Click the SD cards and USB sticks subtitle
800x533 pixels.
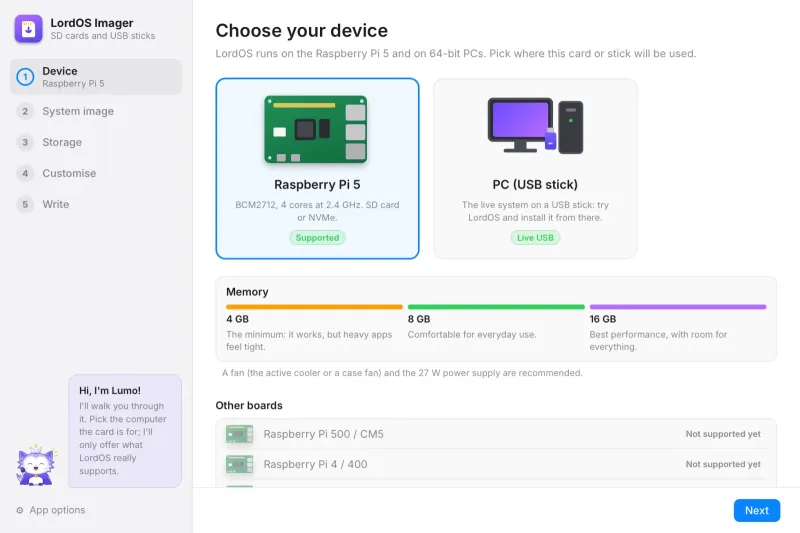pyautogui.click(x=103, y=36)
